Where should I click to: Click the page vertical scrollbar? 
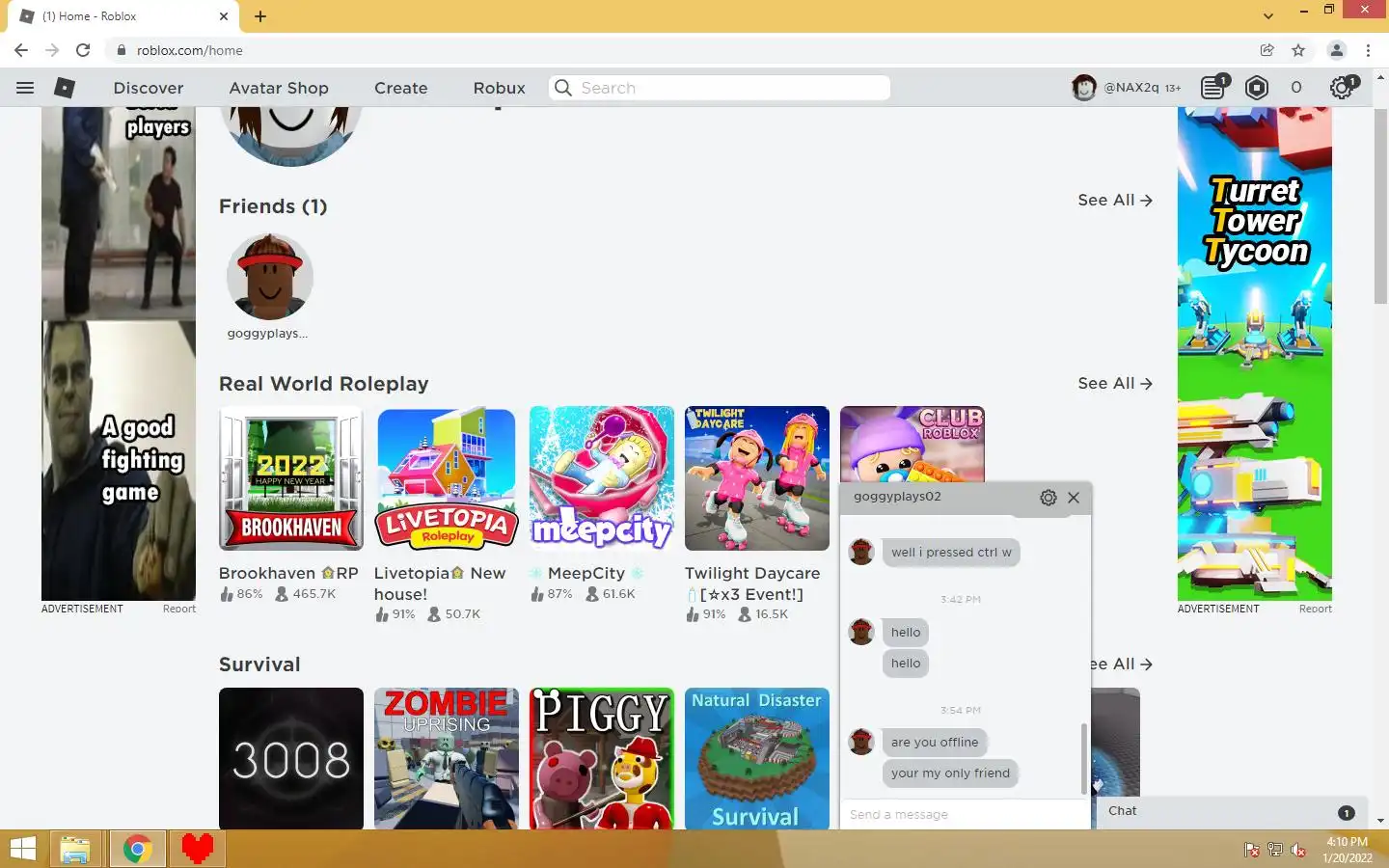click(x=1380, y=207)
